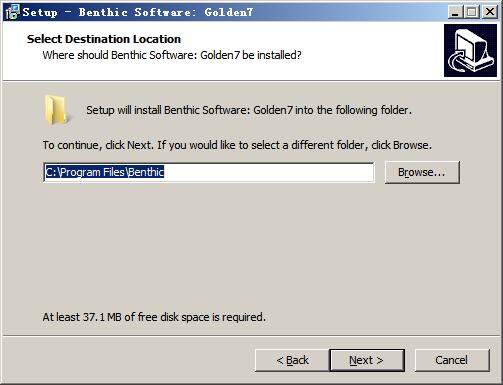The height and width of the screenshot is (385, 503).
Task: Open the Browse folder dialog
Action: (x=422, y=172)
